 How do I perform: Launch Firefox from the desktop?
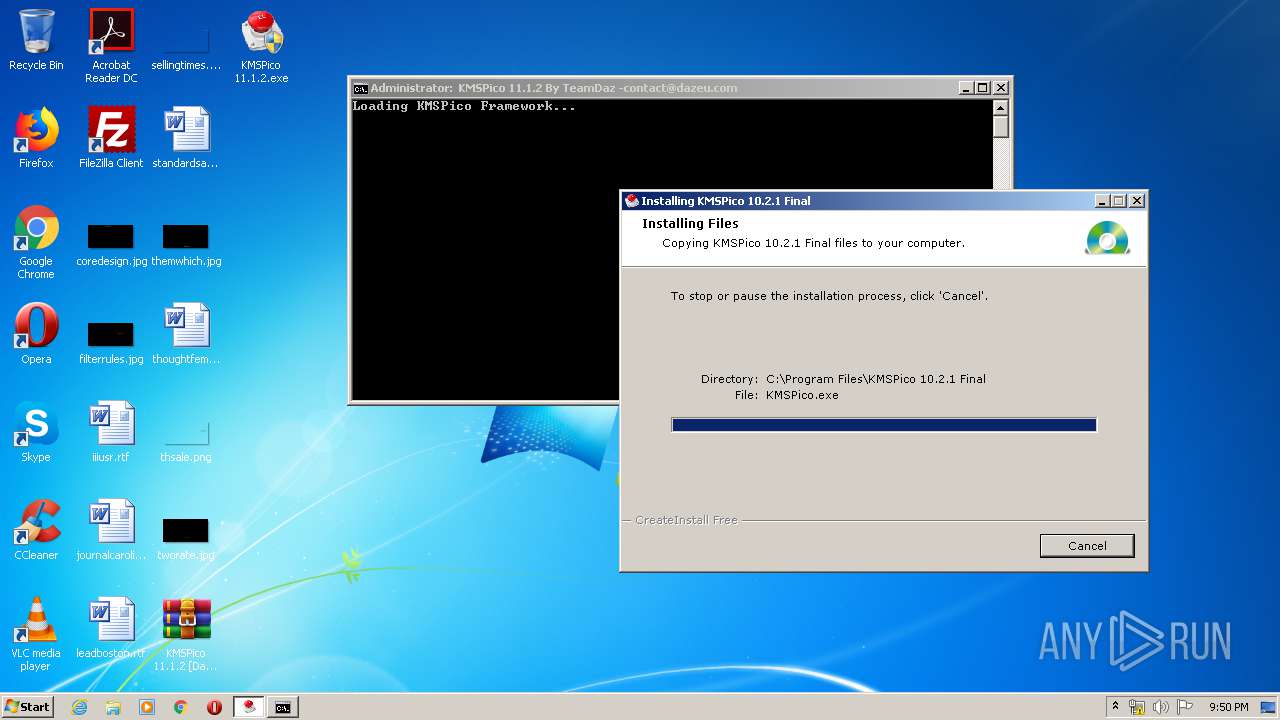pos(36,138)
